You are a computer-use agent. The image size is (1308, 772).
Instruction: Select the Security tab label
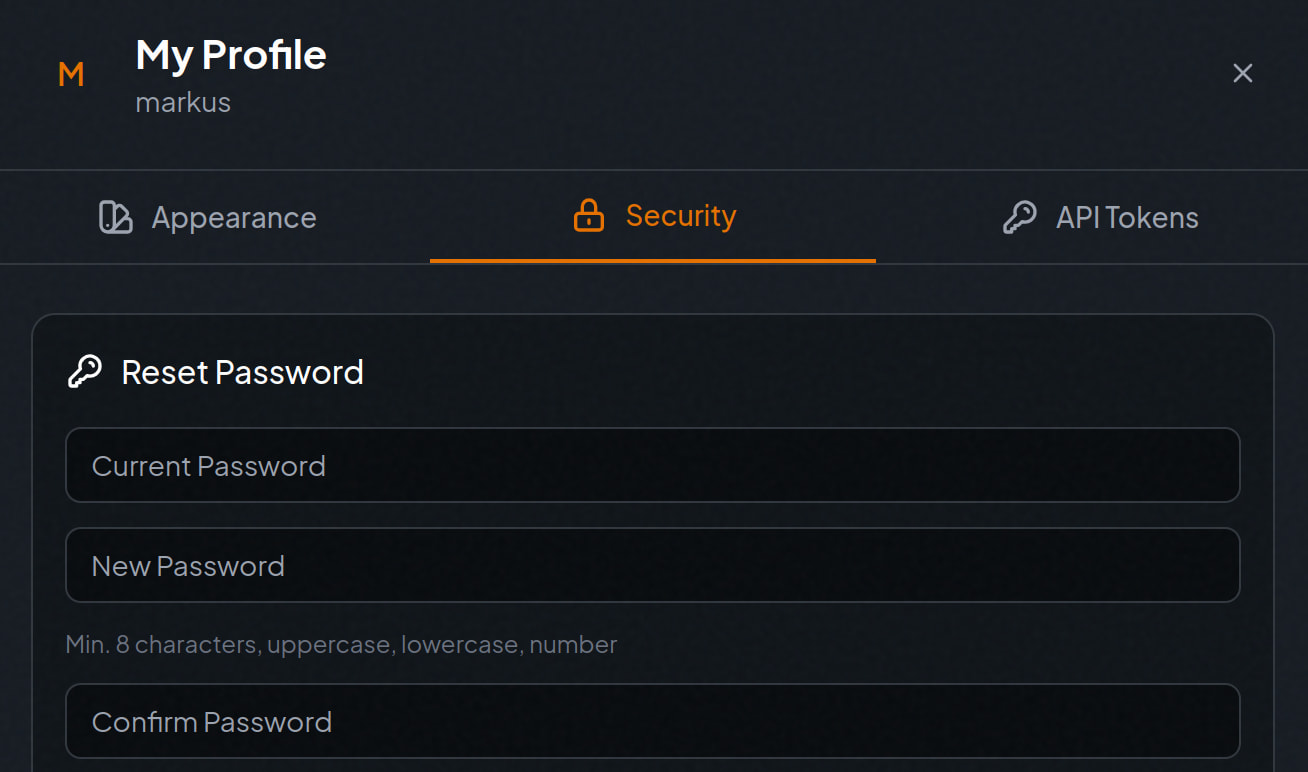pyautogui.click(x=680, y=216)
